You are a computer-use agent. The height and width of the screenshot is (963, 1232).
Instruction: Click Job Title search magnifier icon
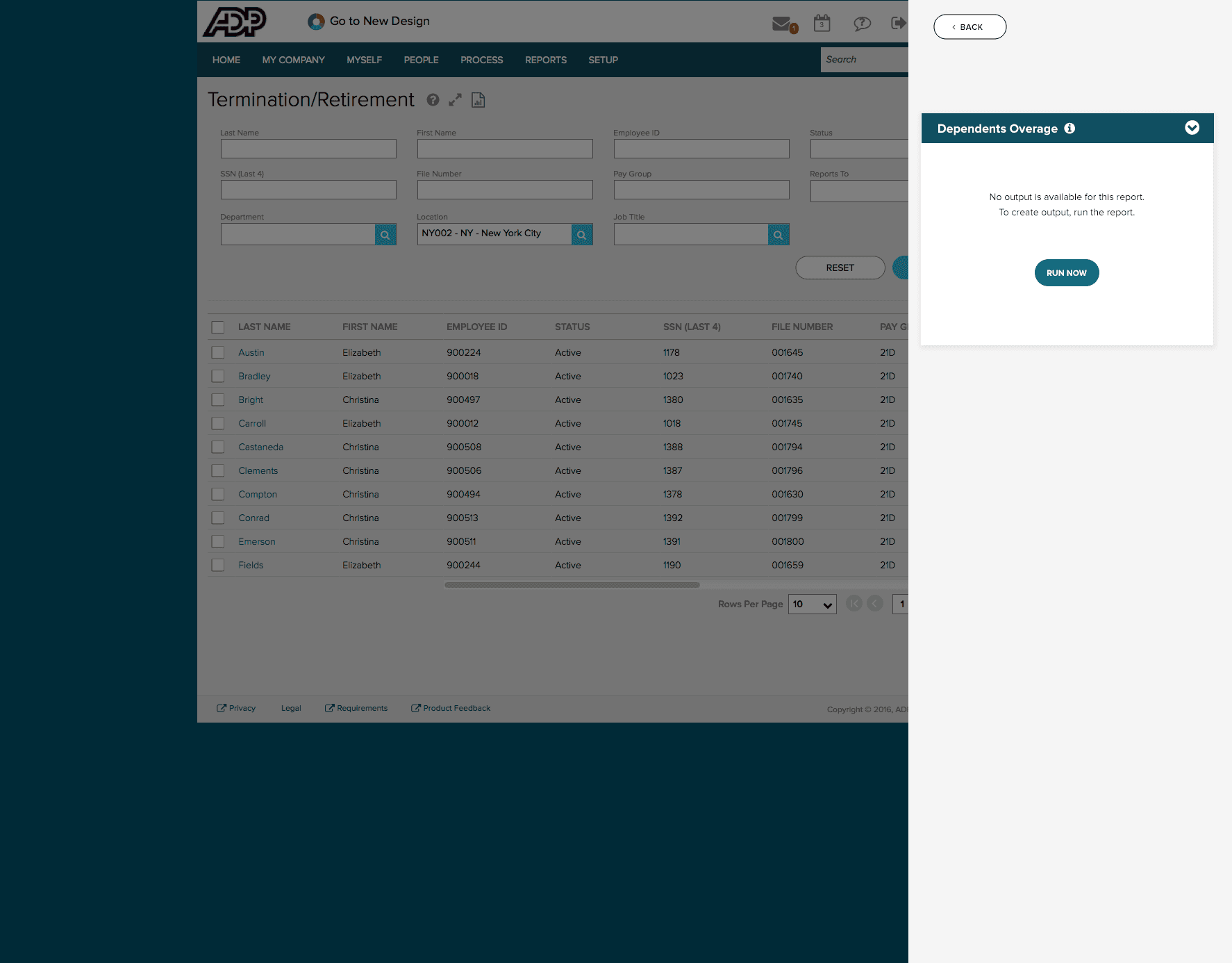coord(779,235)
